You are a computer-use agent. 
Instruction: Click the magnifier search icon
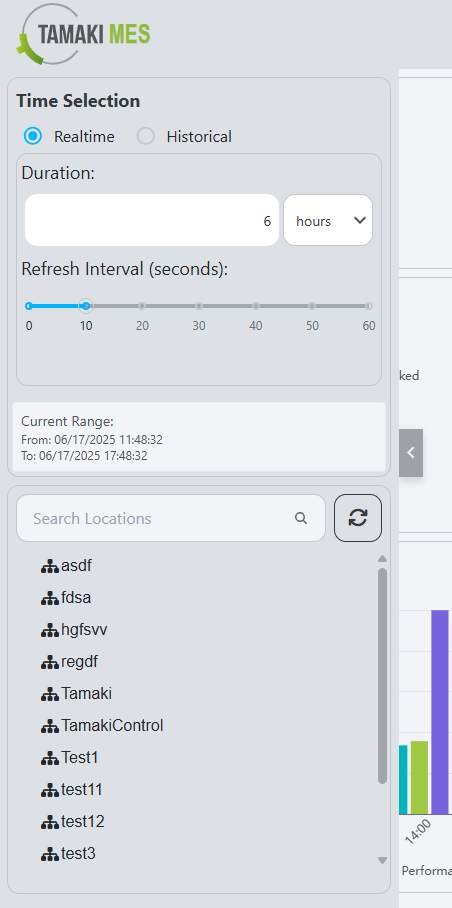301,518
